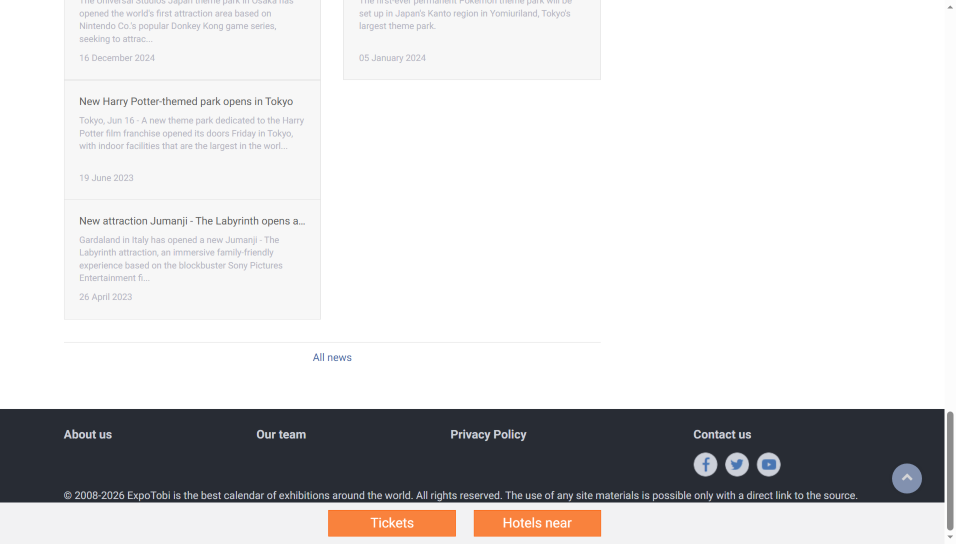Open the Contact us footer link

[722, 434]
